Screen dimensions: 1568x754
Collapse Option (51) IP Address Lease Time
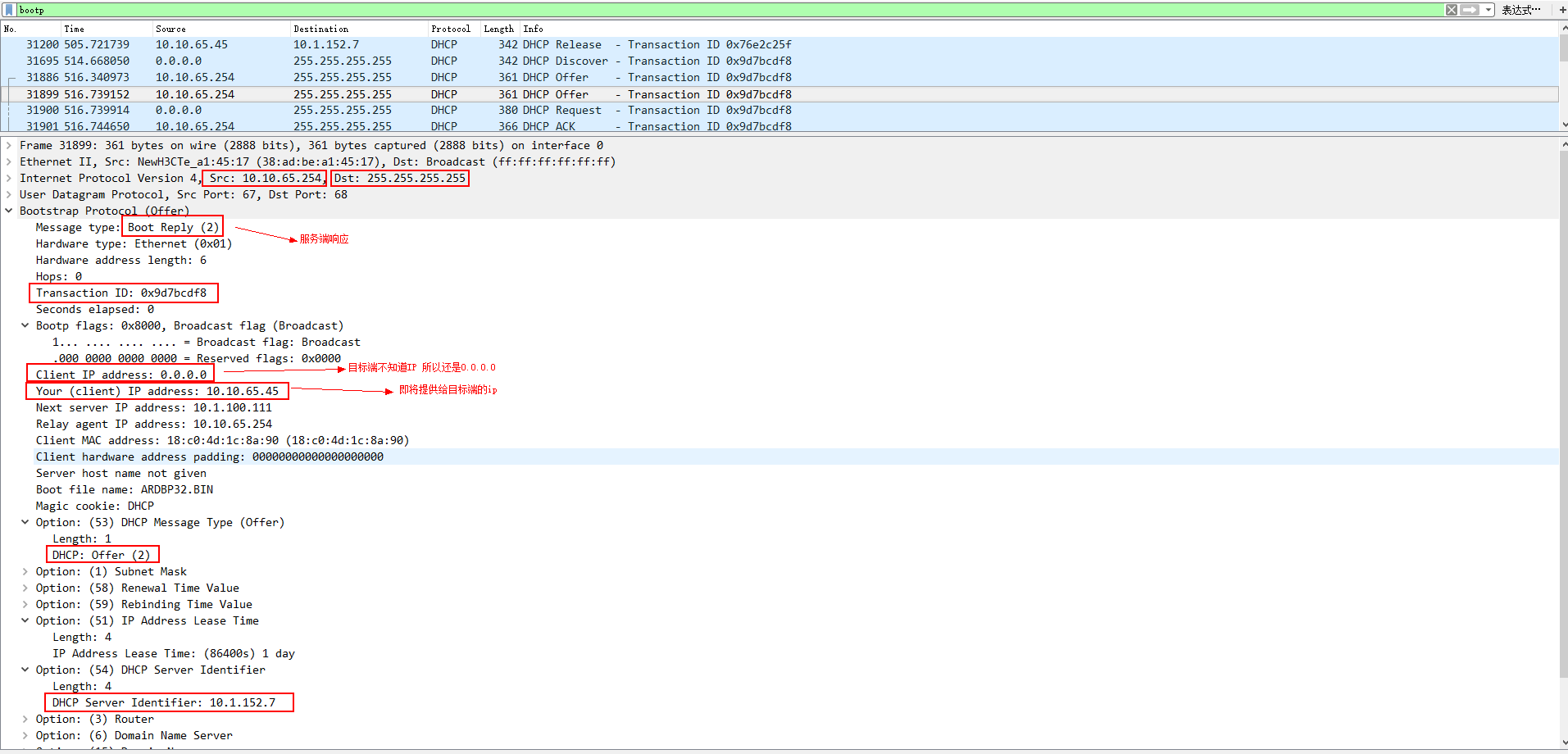pos(25,621)
